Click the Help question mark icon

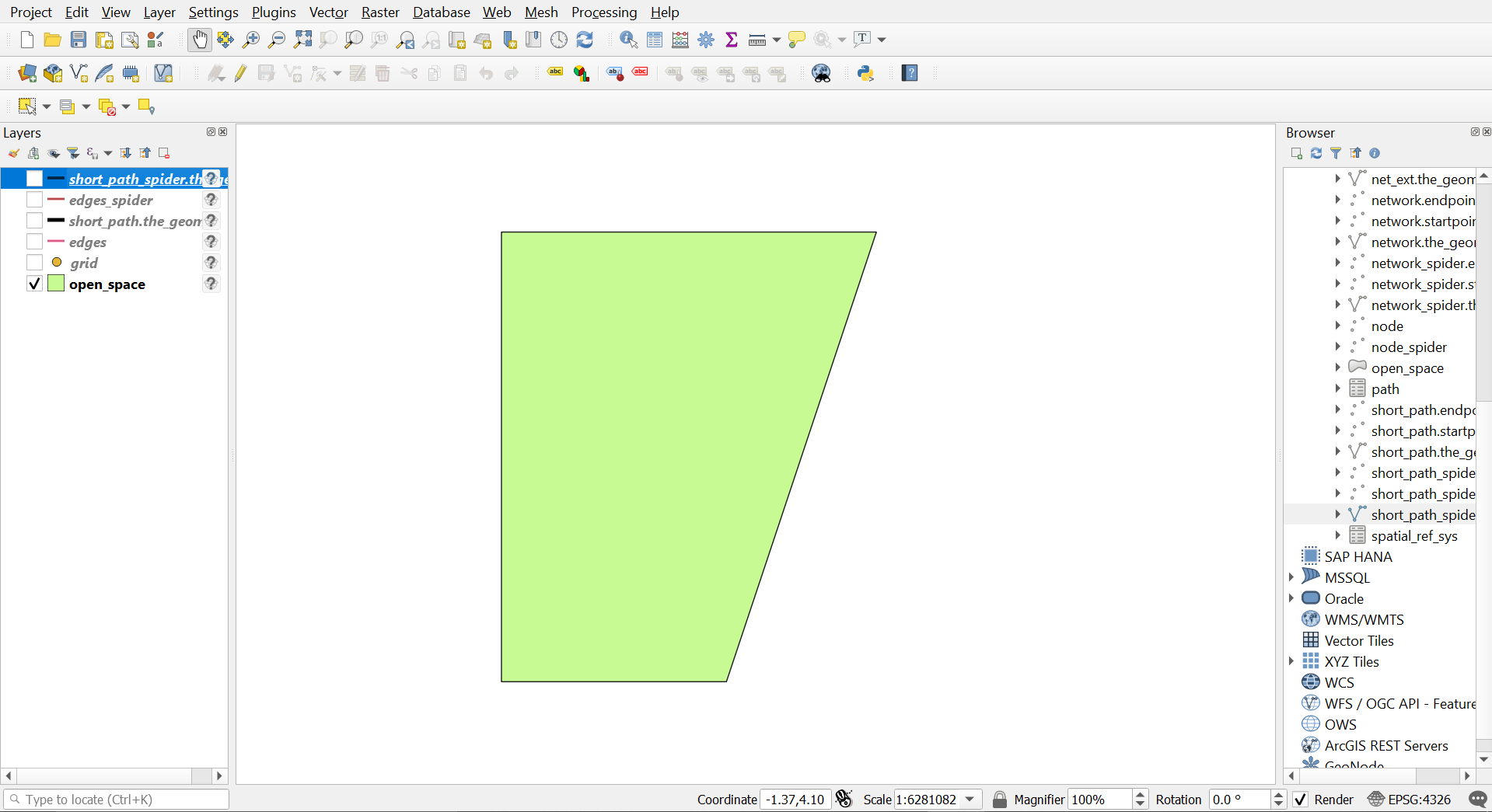(x=910, y=73)
